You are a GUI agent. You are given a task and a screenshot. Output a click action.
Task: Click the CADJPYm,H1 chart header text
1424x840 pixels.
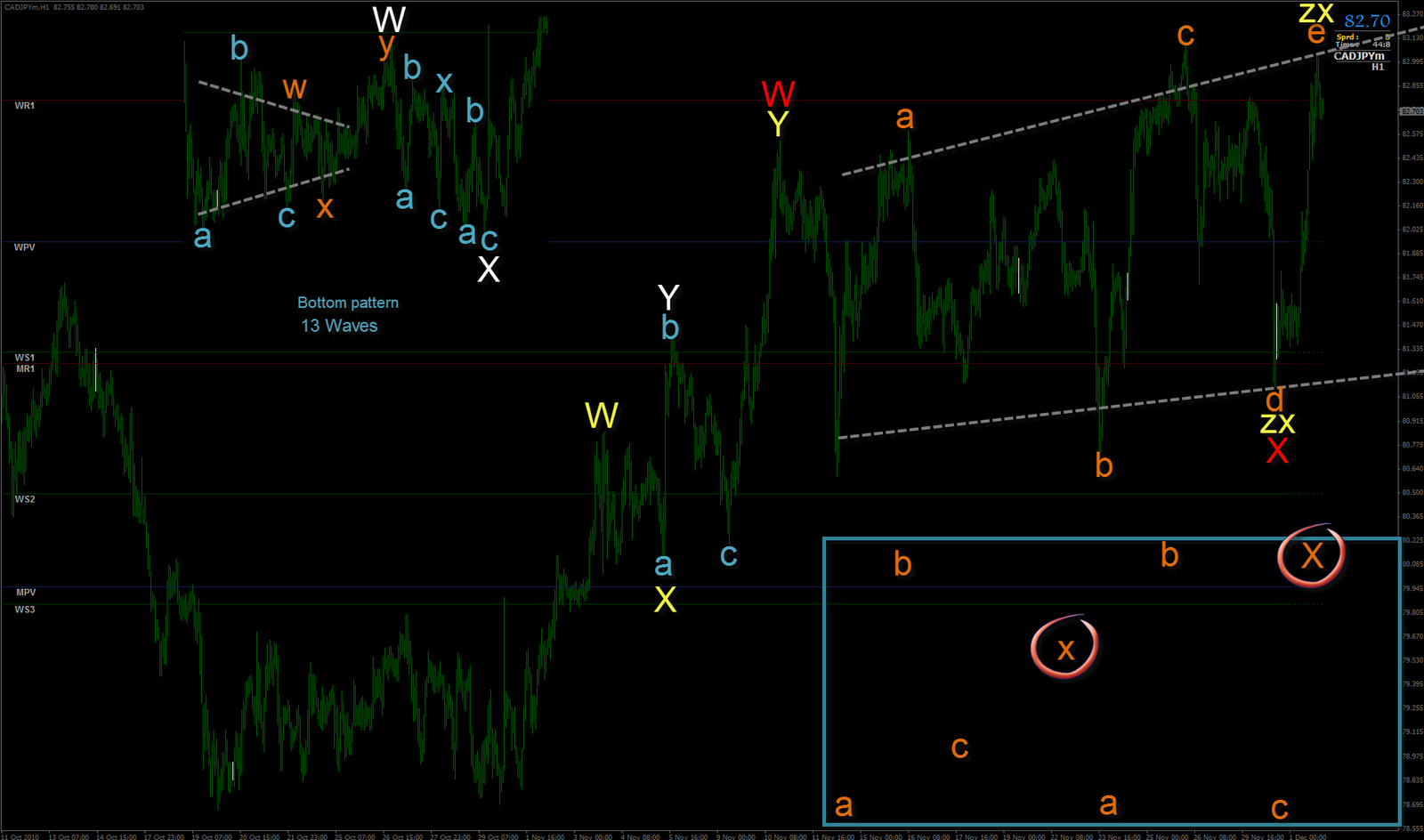[x=26, y=7]
